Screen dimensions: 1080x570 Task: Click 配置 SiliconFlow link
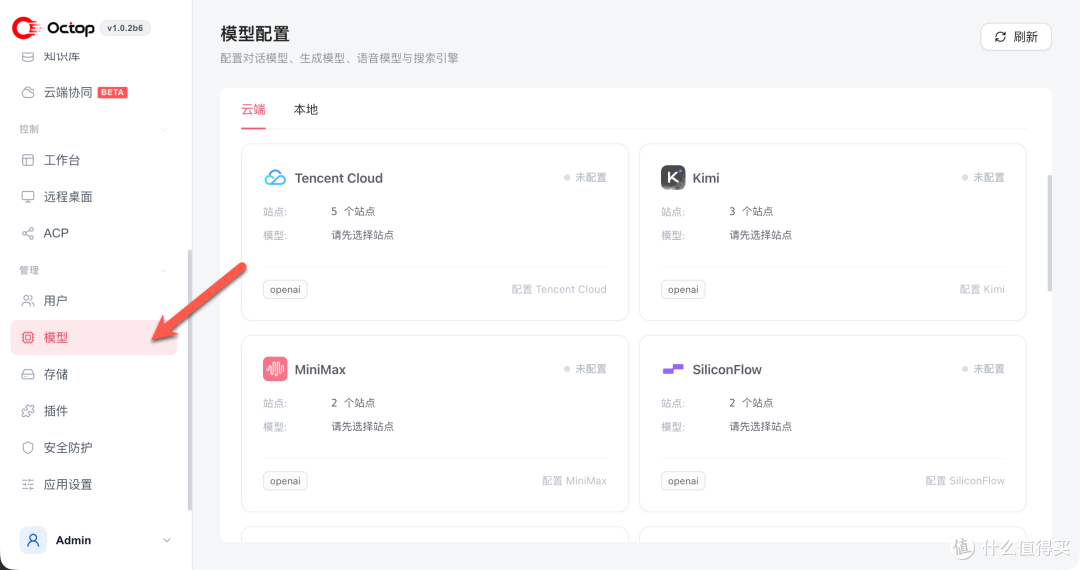(964, 481)
